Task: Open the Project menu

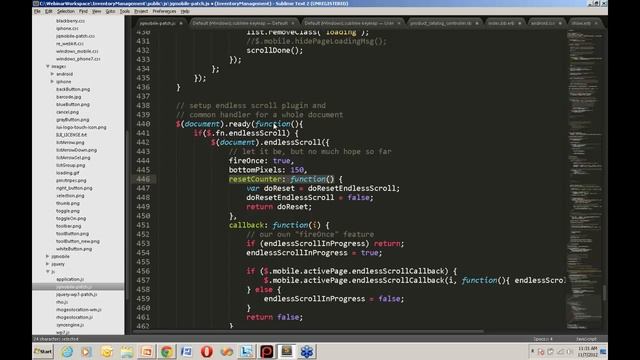Action: point(141,11)
